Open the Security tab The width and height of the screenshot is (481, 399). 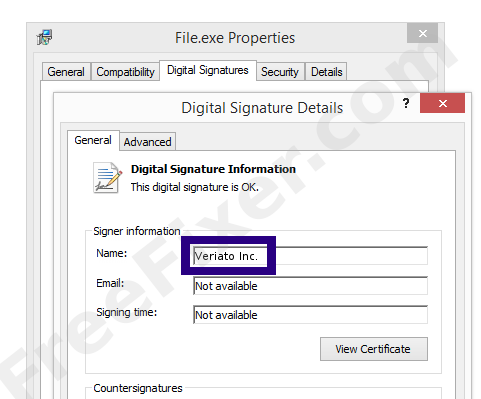click(280, 72)
